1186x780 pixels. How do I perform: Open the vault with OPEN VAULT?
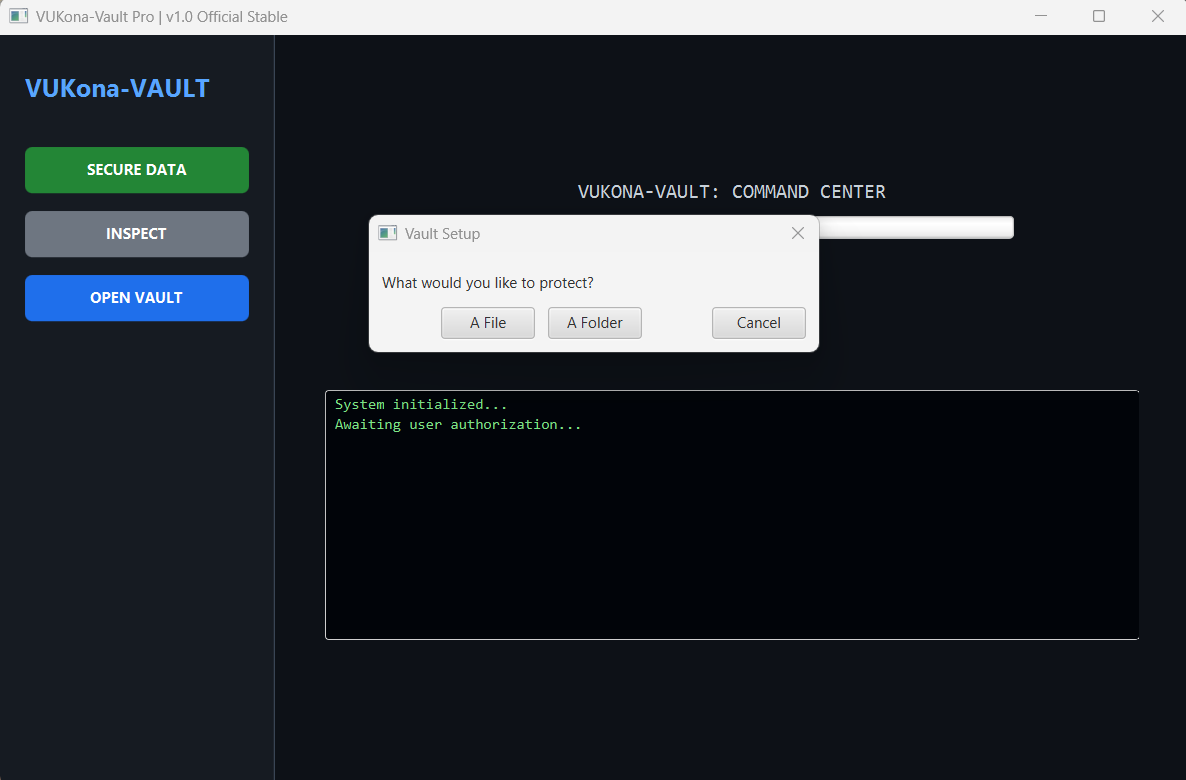136,297
